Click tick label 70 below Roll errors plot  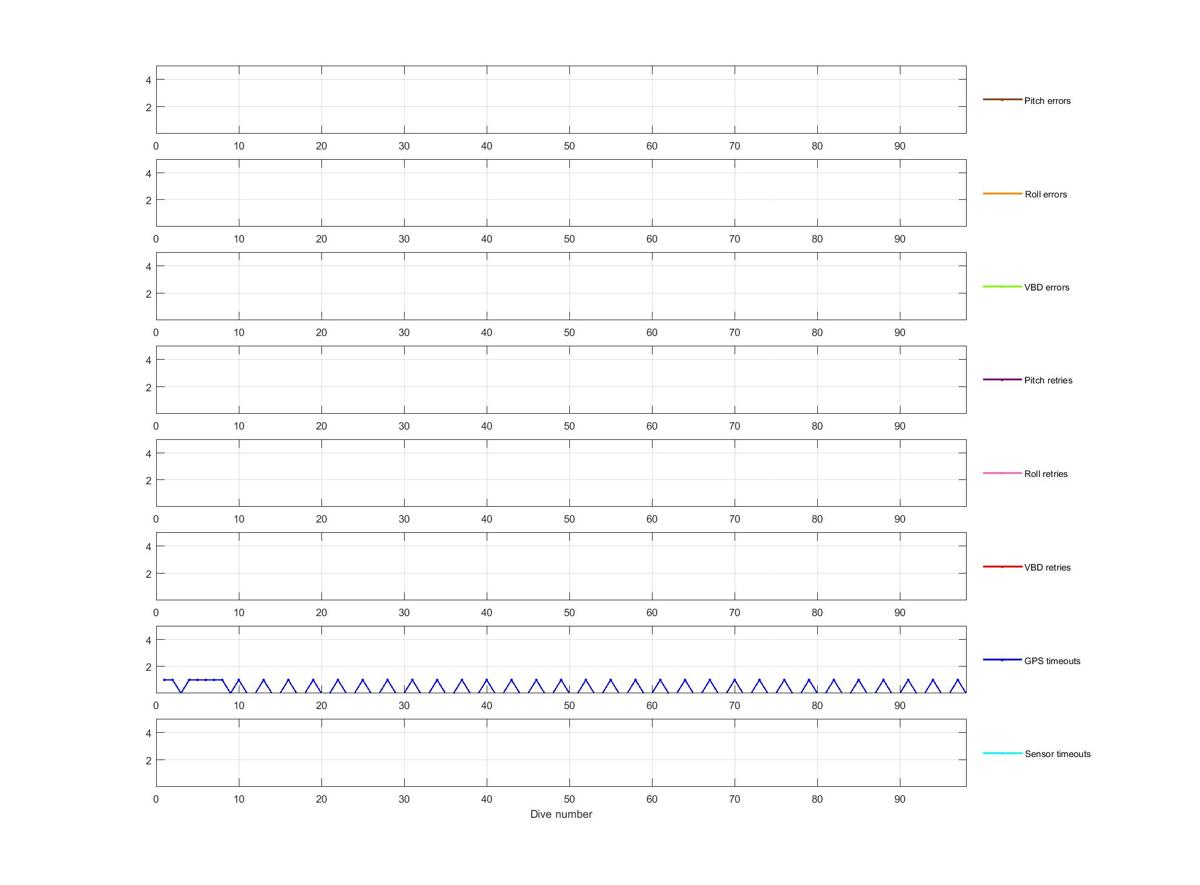[x=735, y=239]
